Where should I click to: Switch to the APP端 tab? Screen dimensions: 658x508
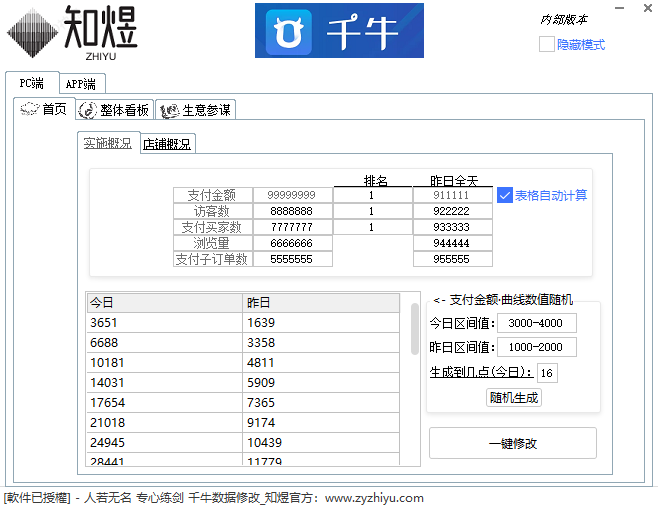pos(81,84)
